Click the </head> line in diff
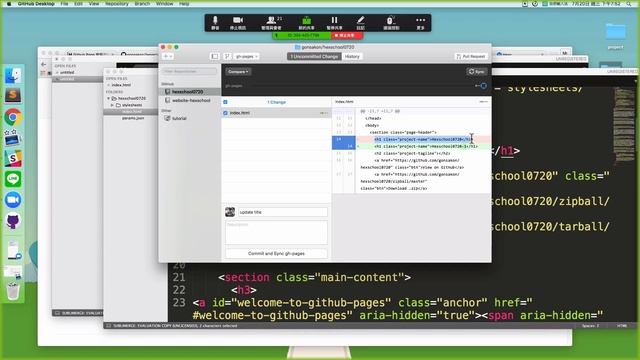 [373, 118]
